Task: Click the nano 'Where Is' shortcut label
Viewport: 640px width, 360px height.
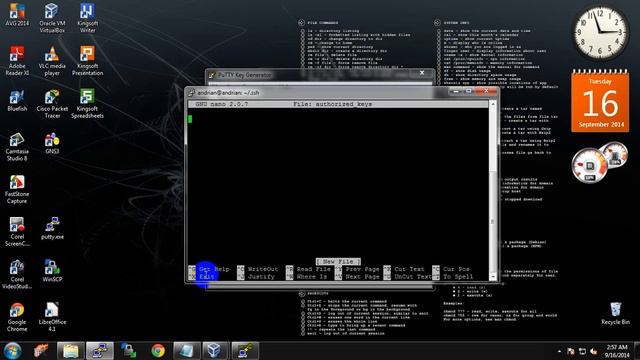Action: pyautogui.click(x=312, y=277)
